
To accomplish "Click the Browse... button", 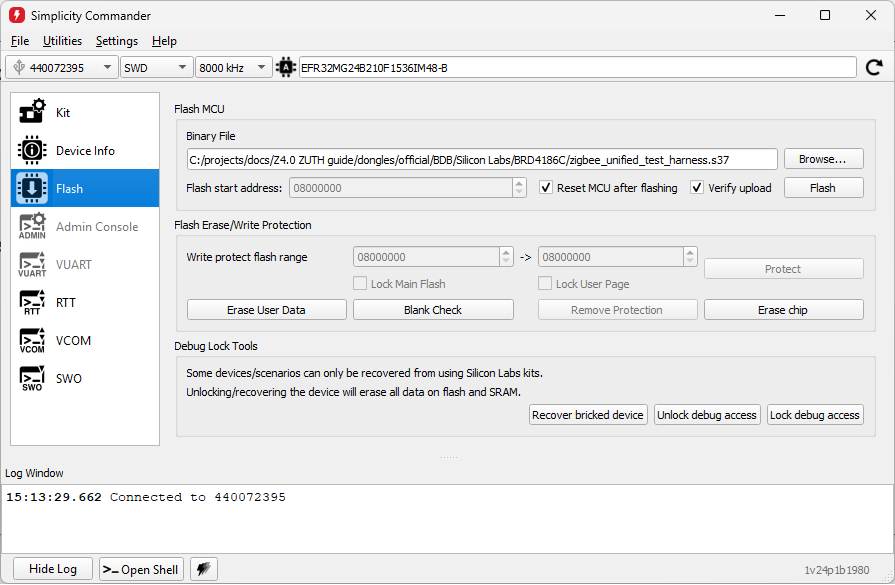I will click(823, 159).
